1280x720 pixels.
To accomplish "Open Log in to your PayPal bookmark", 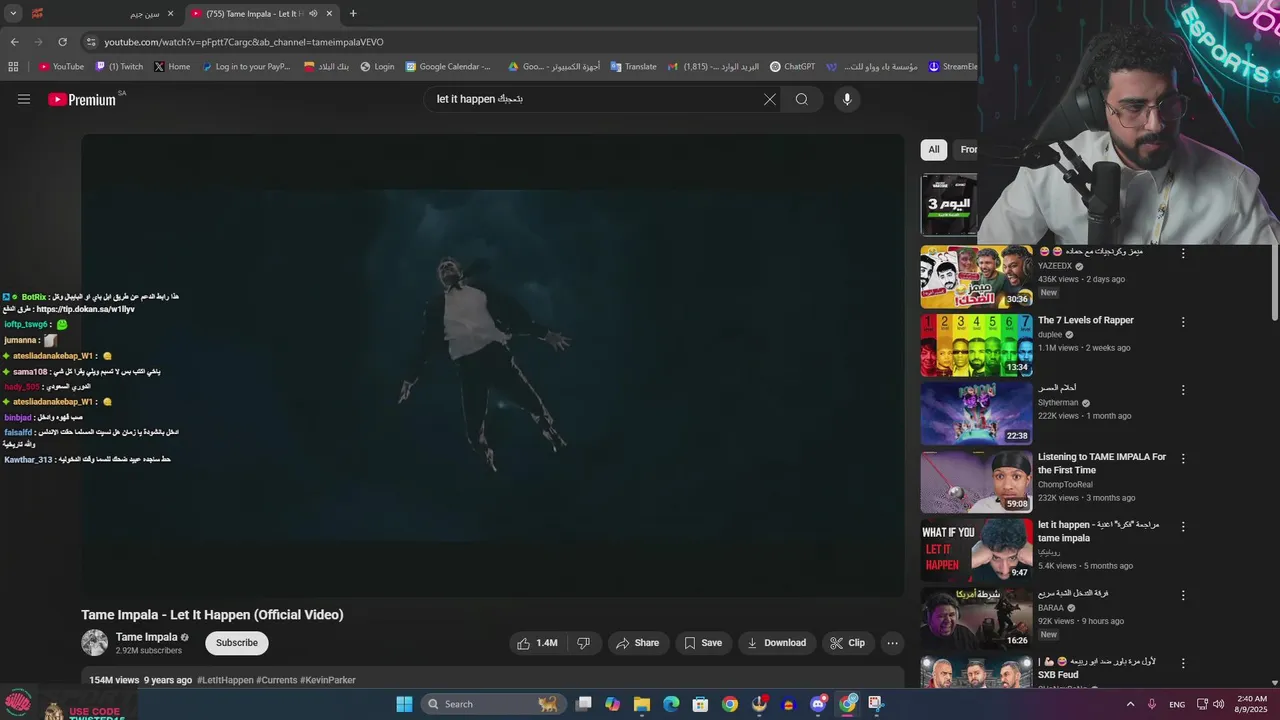I will [x=246, y=67].
